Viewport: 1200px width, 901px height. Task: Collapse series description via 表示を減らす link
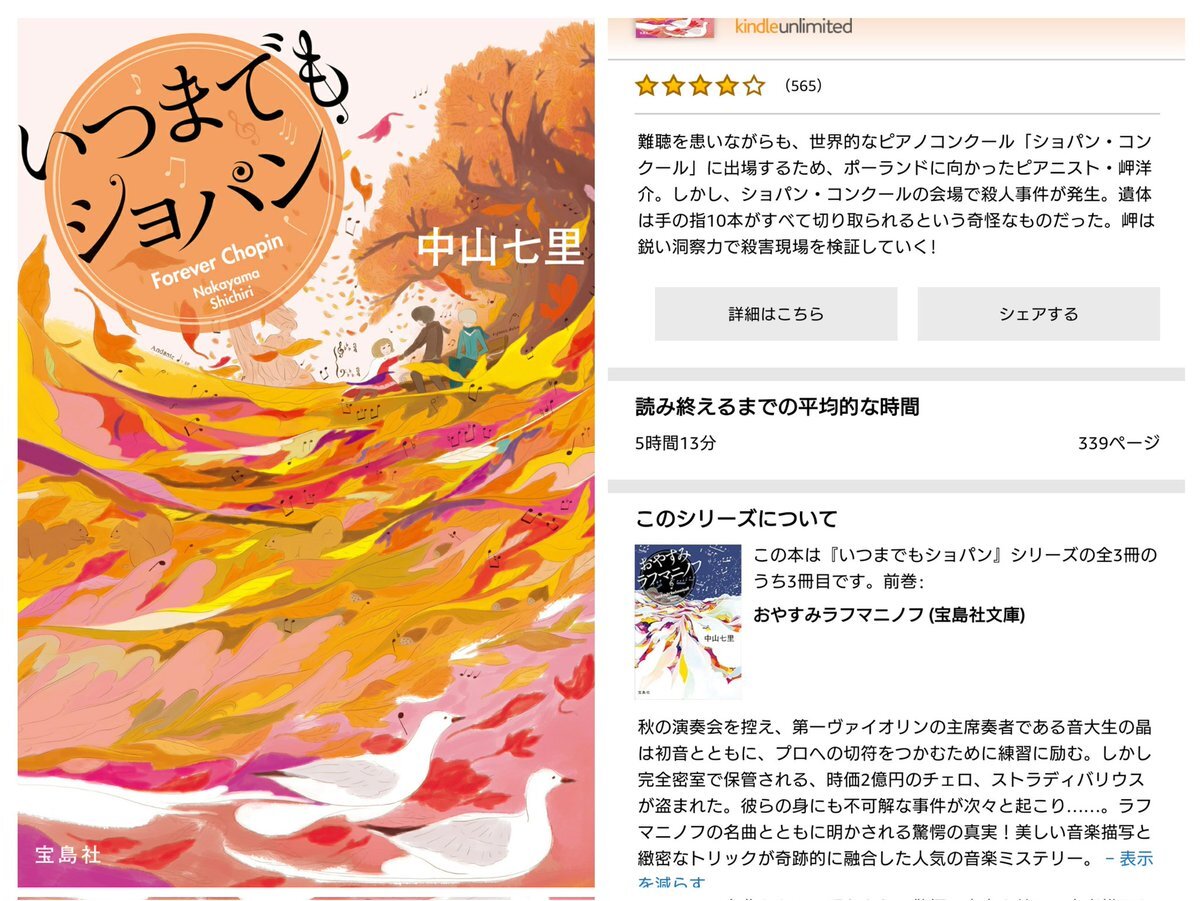tap(1128, 869)
